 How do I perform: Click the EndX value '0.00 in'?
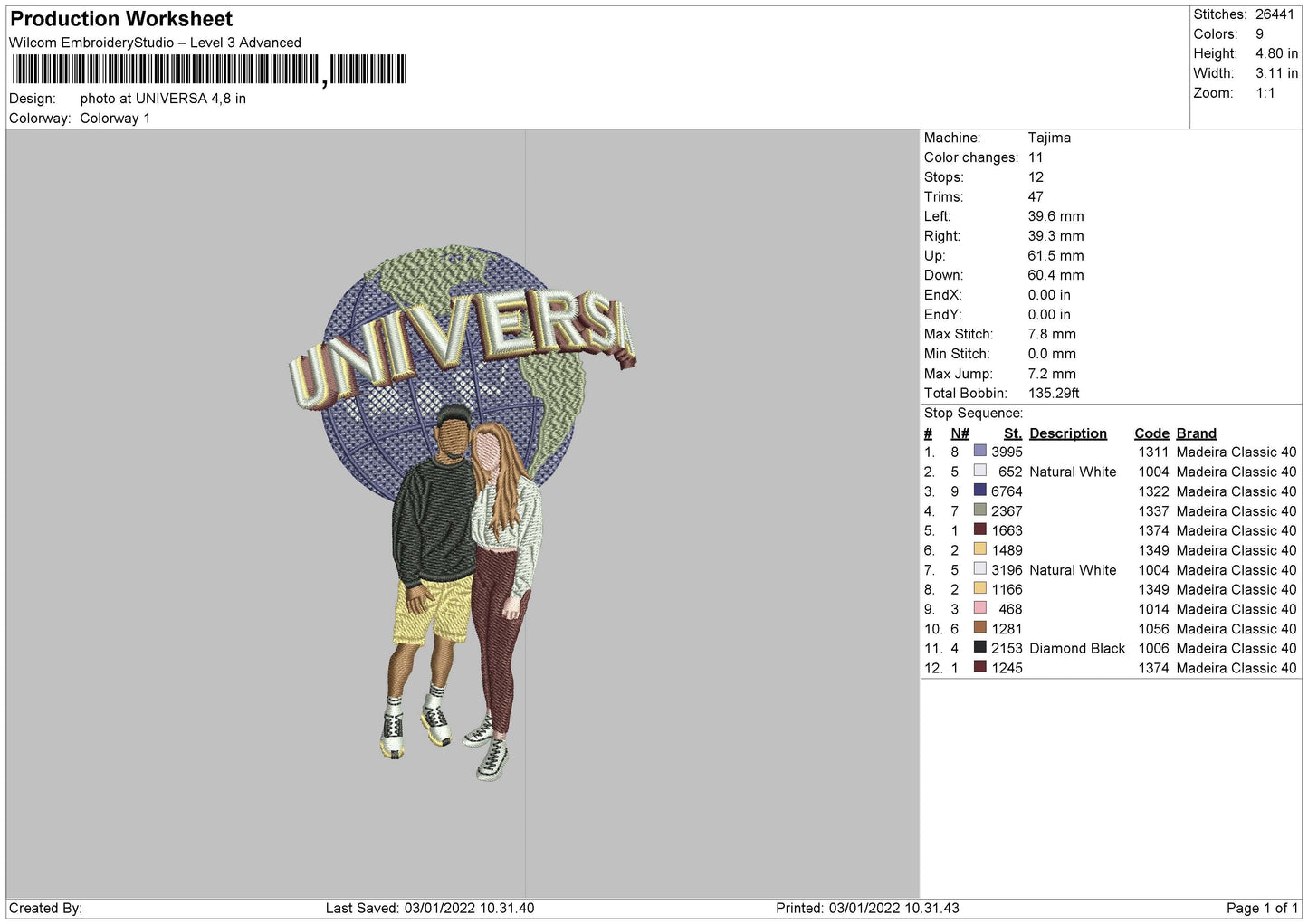(x=1049, y=295)
